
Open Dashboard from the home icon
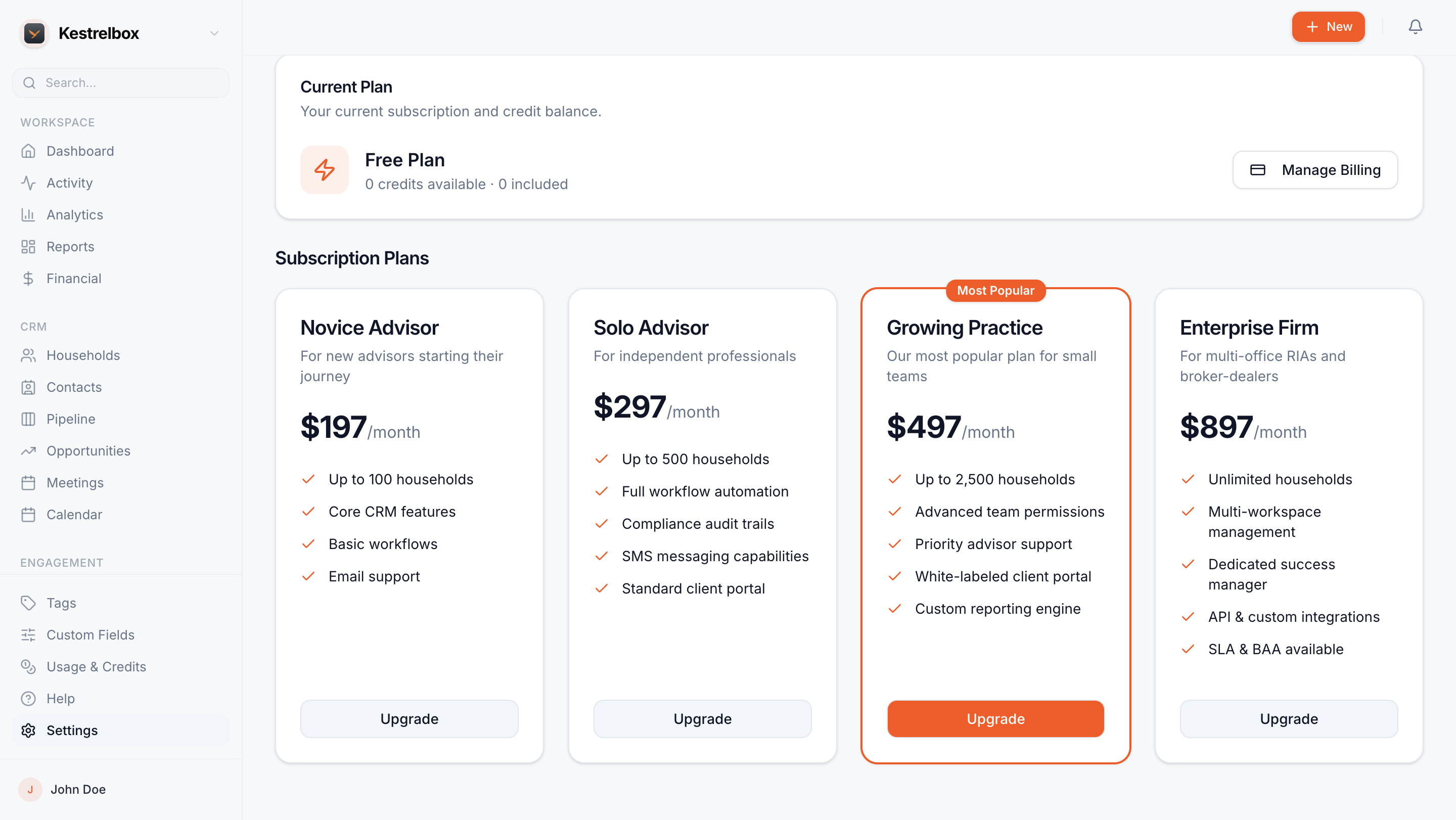coord(28,151)
